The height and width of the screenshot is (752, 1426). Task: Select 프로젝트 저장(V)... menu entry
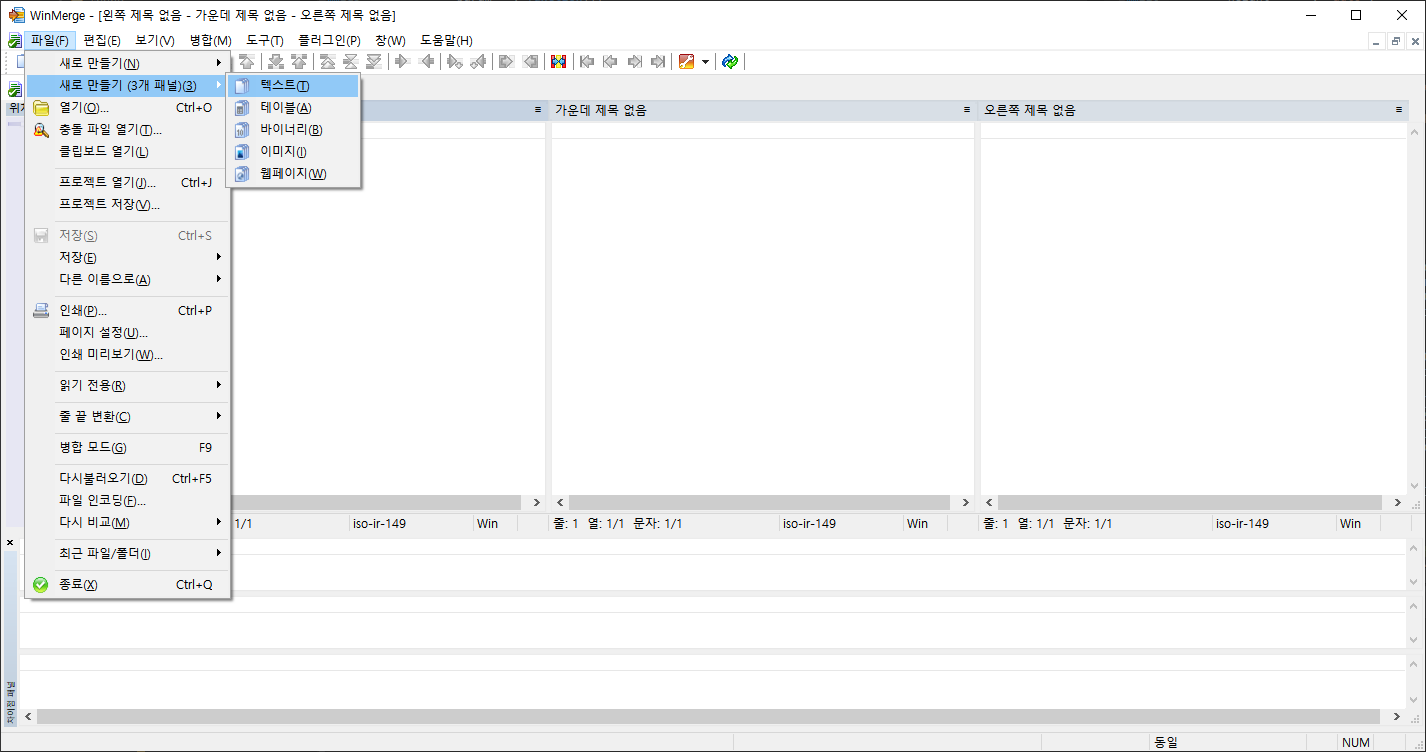click(x=128, y=205)
